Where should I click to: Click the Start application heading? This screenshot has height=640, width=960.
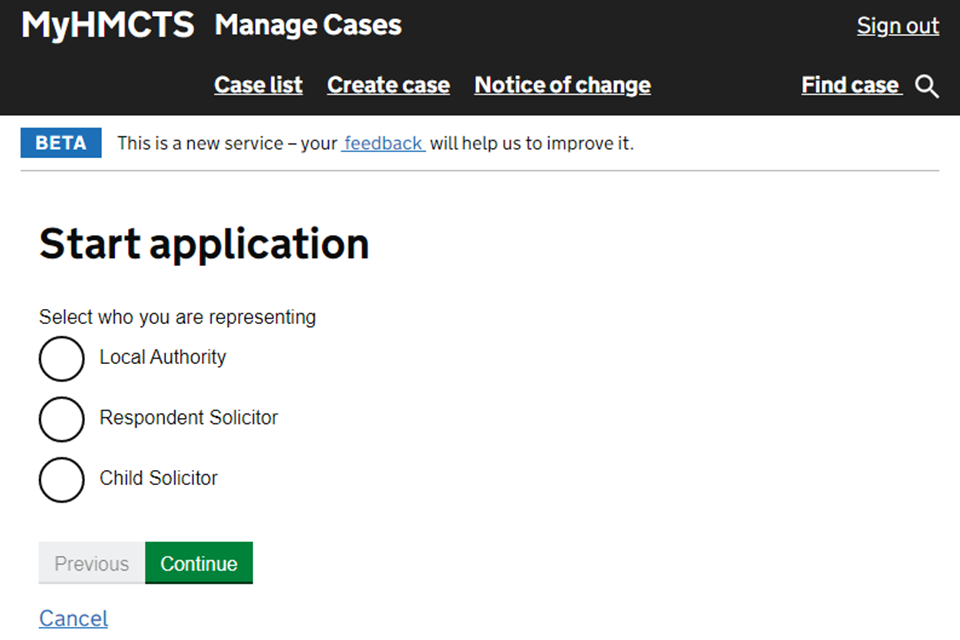coord(204,244)
